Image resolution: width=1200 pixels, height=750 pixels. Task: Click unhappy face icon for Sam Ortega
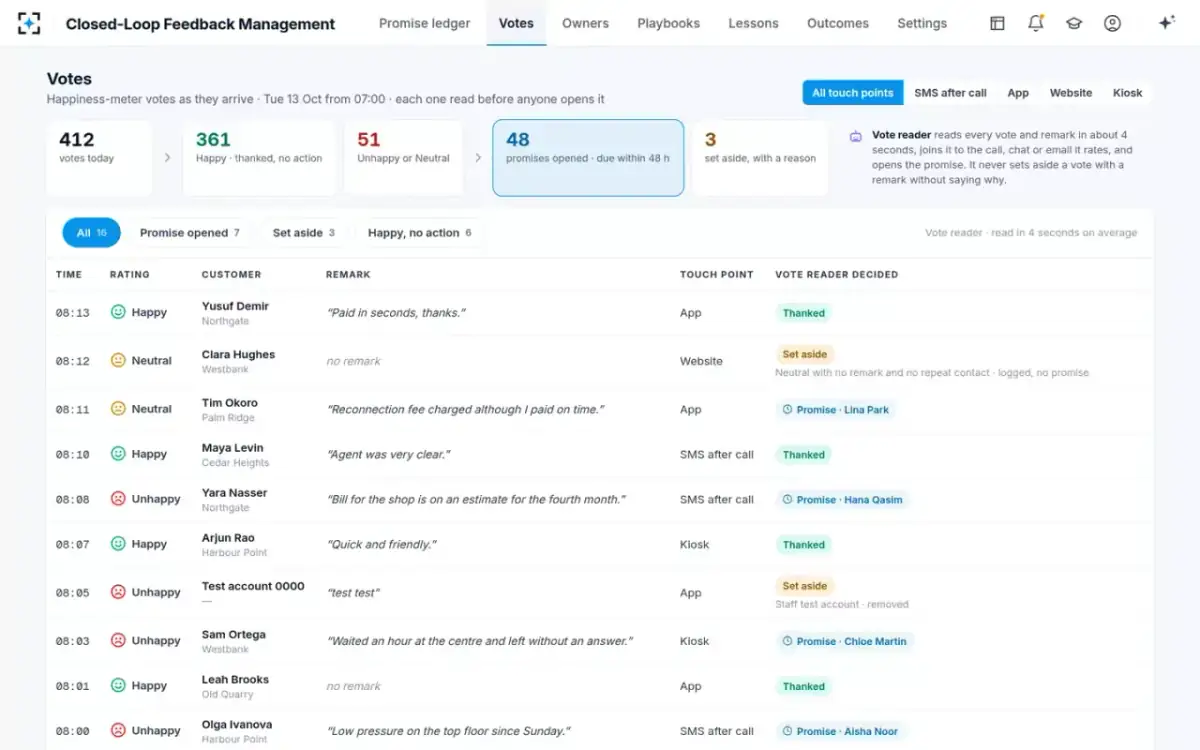(118, 640)
